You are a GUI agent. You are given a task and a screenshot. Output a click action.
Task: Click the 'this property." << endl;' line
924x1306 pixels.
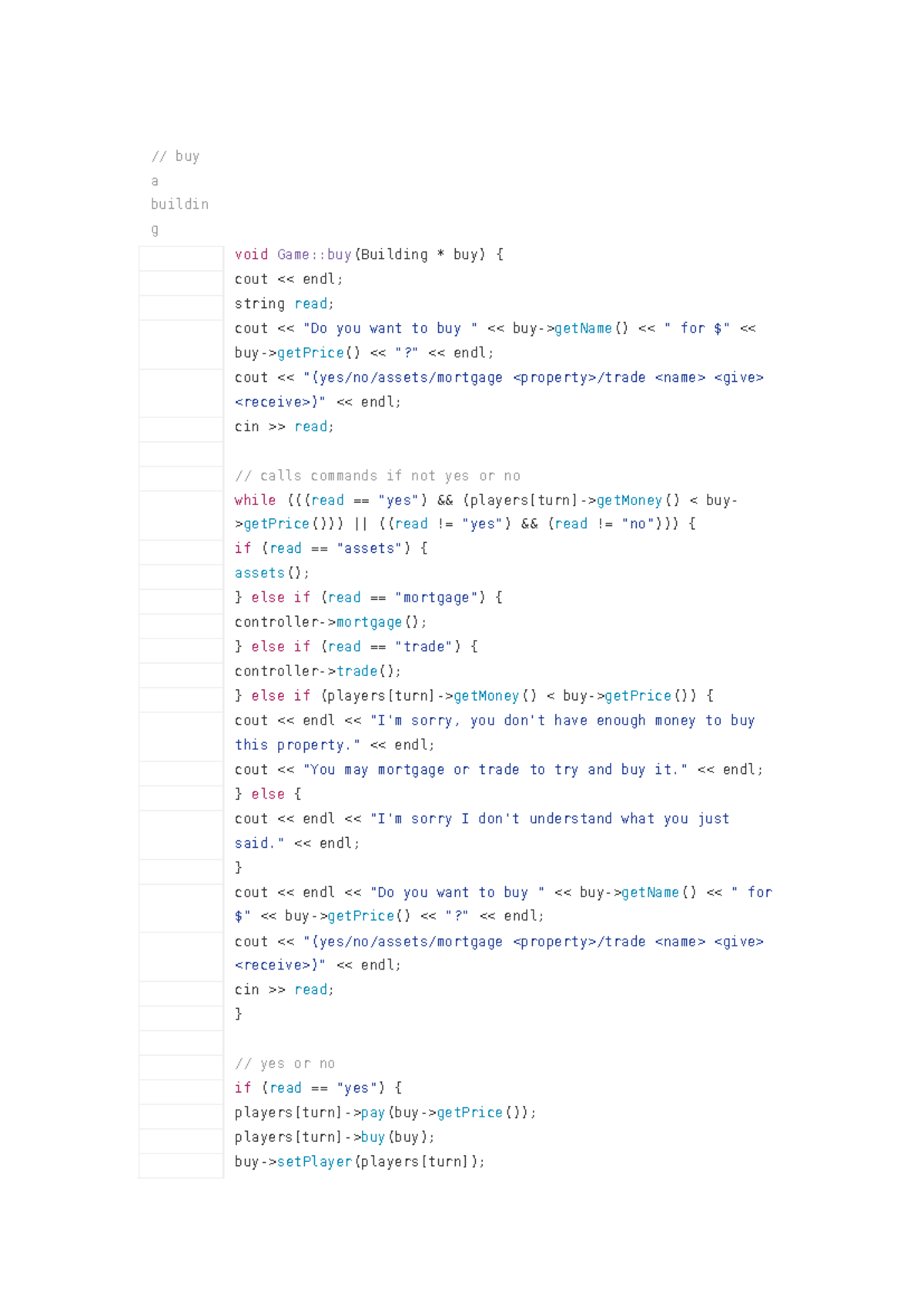tap(335, 745)
